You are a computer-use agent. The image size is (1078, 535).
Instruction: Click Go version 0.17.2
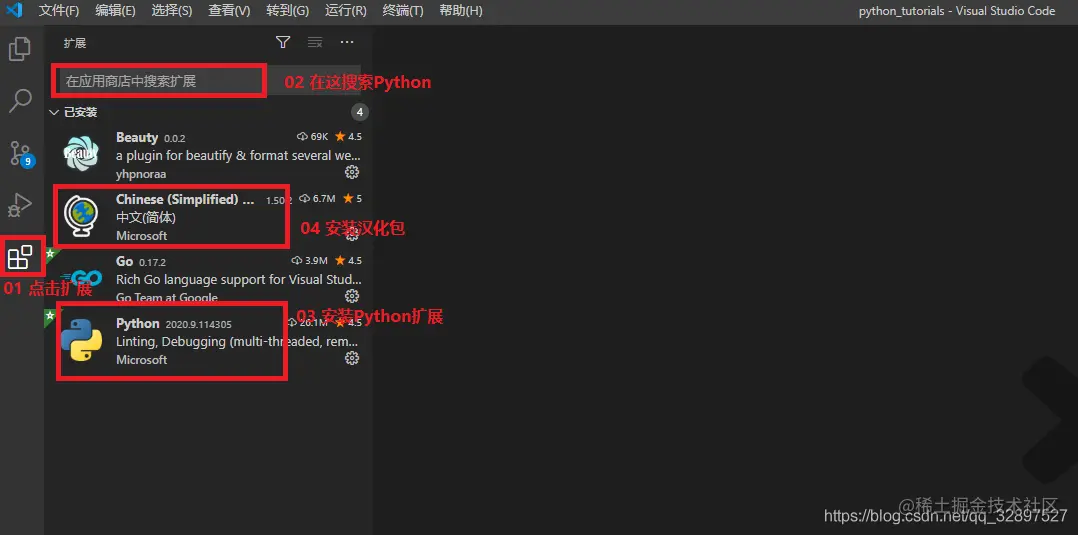[x=153, y=263]
